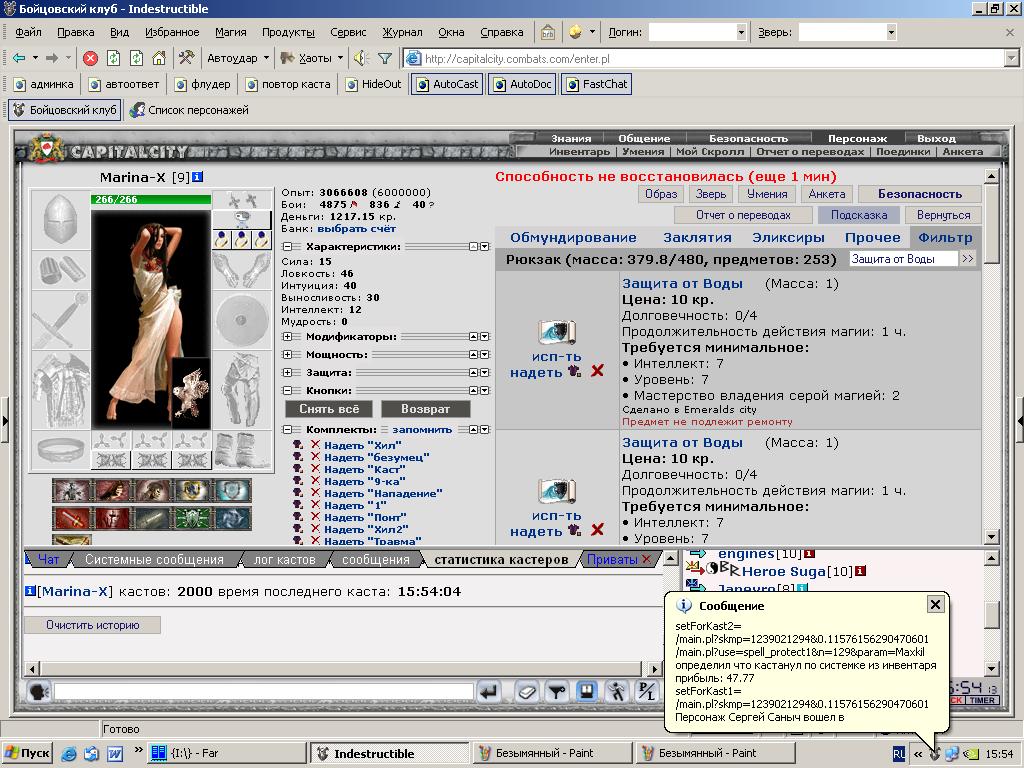This screenshot has width=1024, height=768.
Task: Click the belt equipment slot
Action: tap(61, 449)
